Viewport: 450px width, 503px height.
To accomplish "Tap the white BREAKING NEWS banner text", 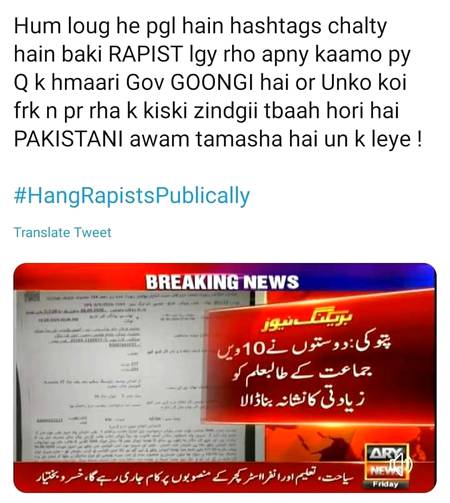I will click(222, 282).
